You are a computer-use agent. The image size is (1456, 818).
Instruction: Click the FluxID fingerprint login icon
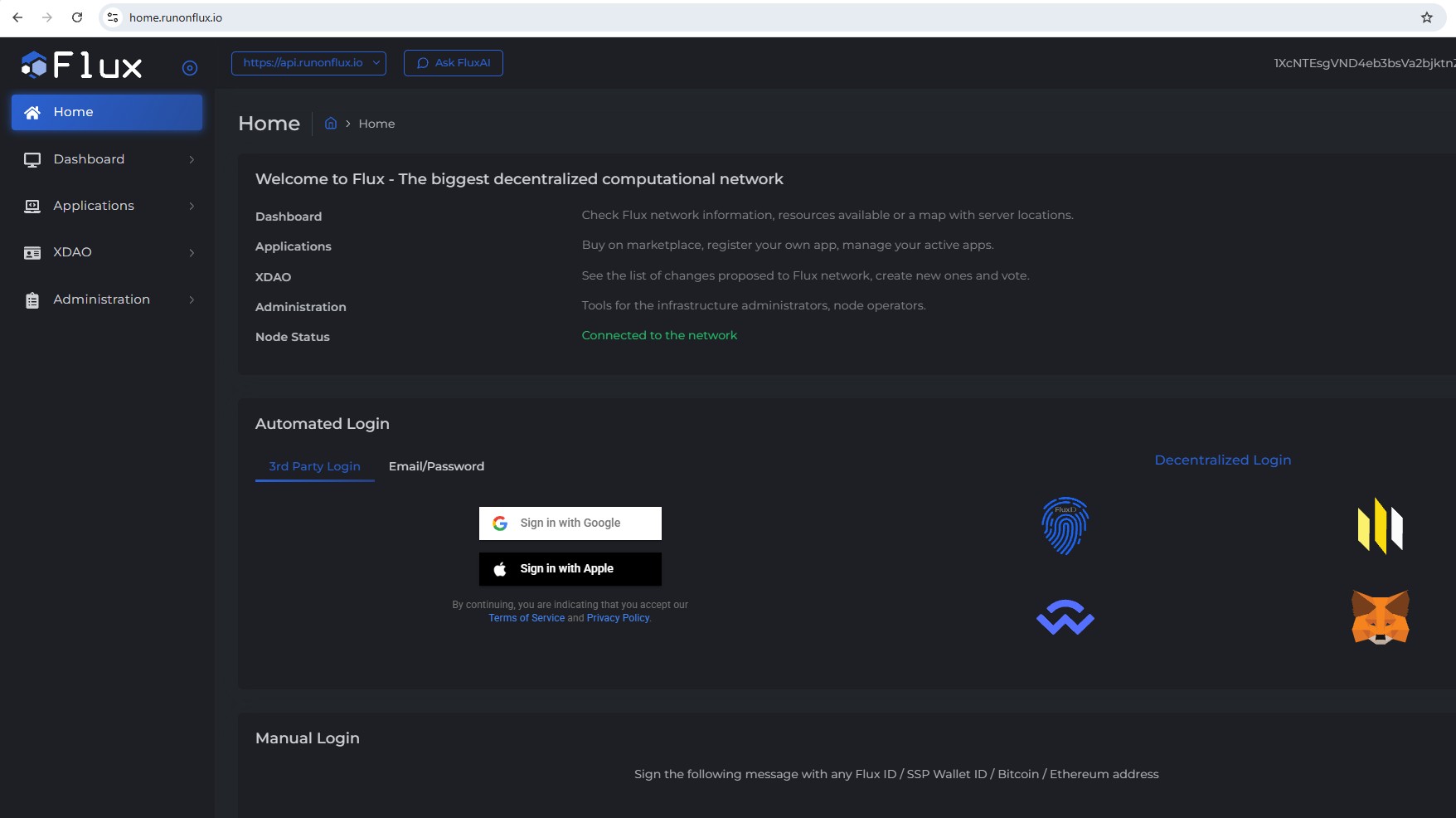point(1065,526)
